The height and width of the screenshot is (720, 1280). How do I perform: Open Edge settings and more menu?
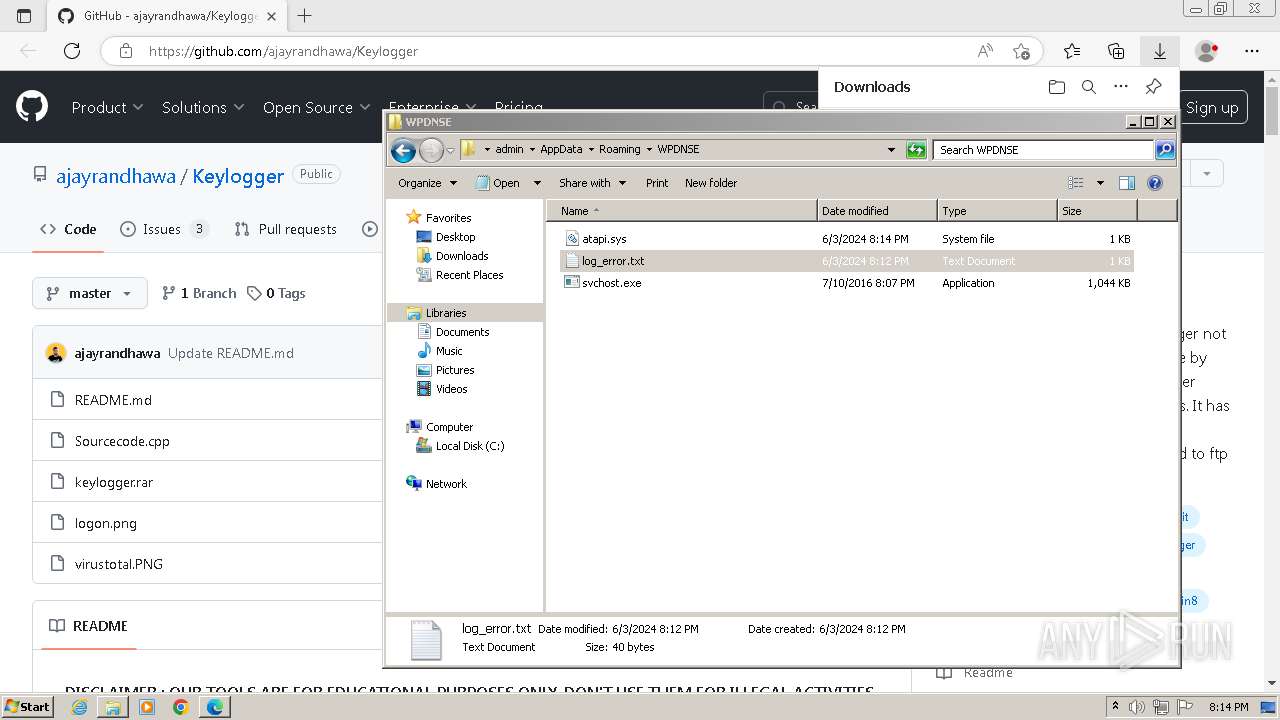click(1252, 51)
